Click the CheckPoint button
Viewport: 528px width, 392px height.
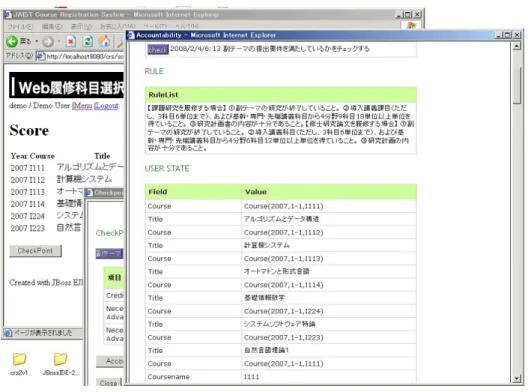click(x=35, y=251)
